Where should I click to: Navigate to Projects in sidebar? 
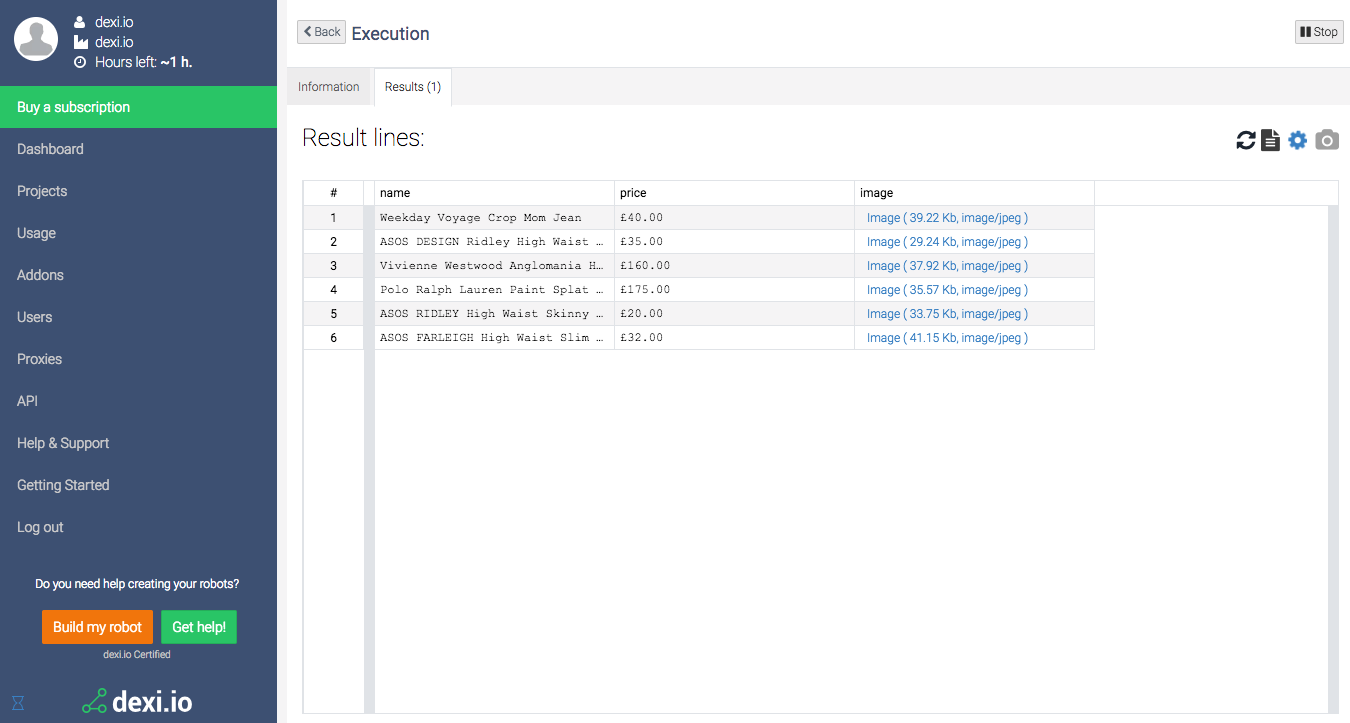click(x=42, y=191)
